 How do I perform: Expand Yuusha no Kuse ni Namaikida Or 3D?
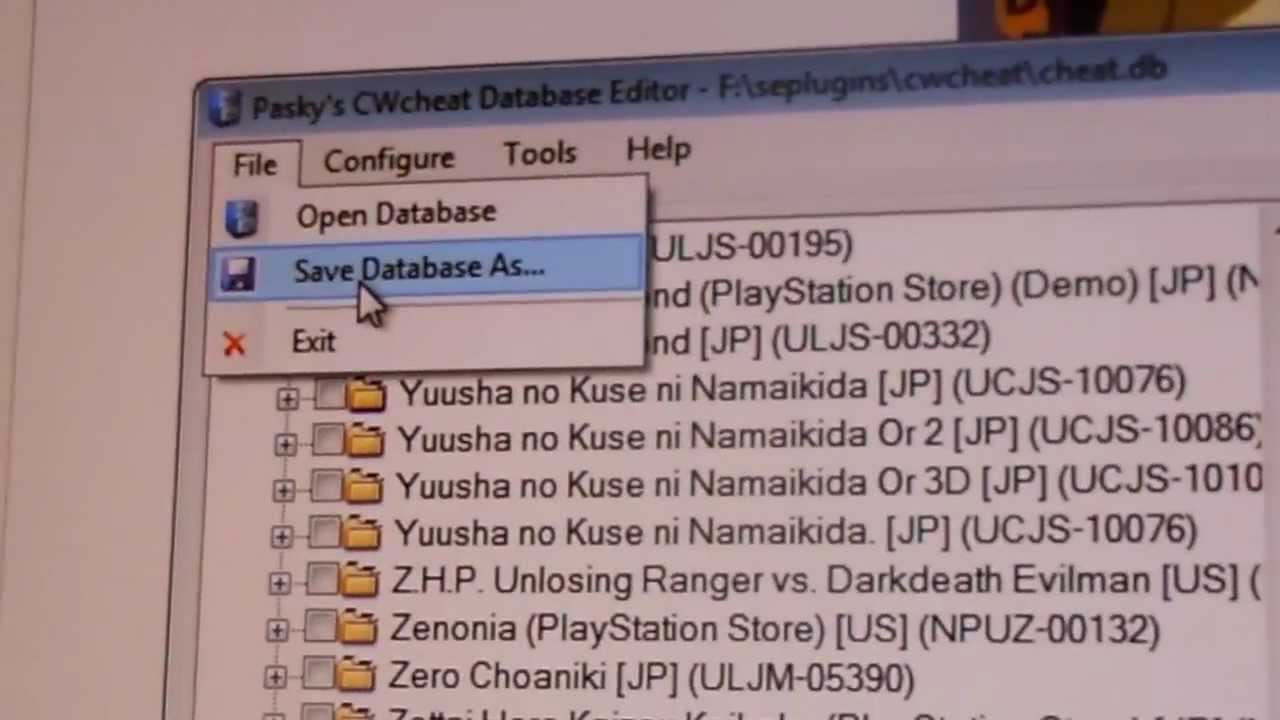tap(283, 490)
